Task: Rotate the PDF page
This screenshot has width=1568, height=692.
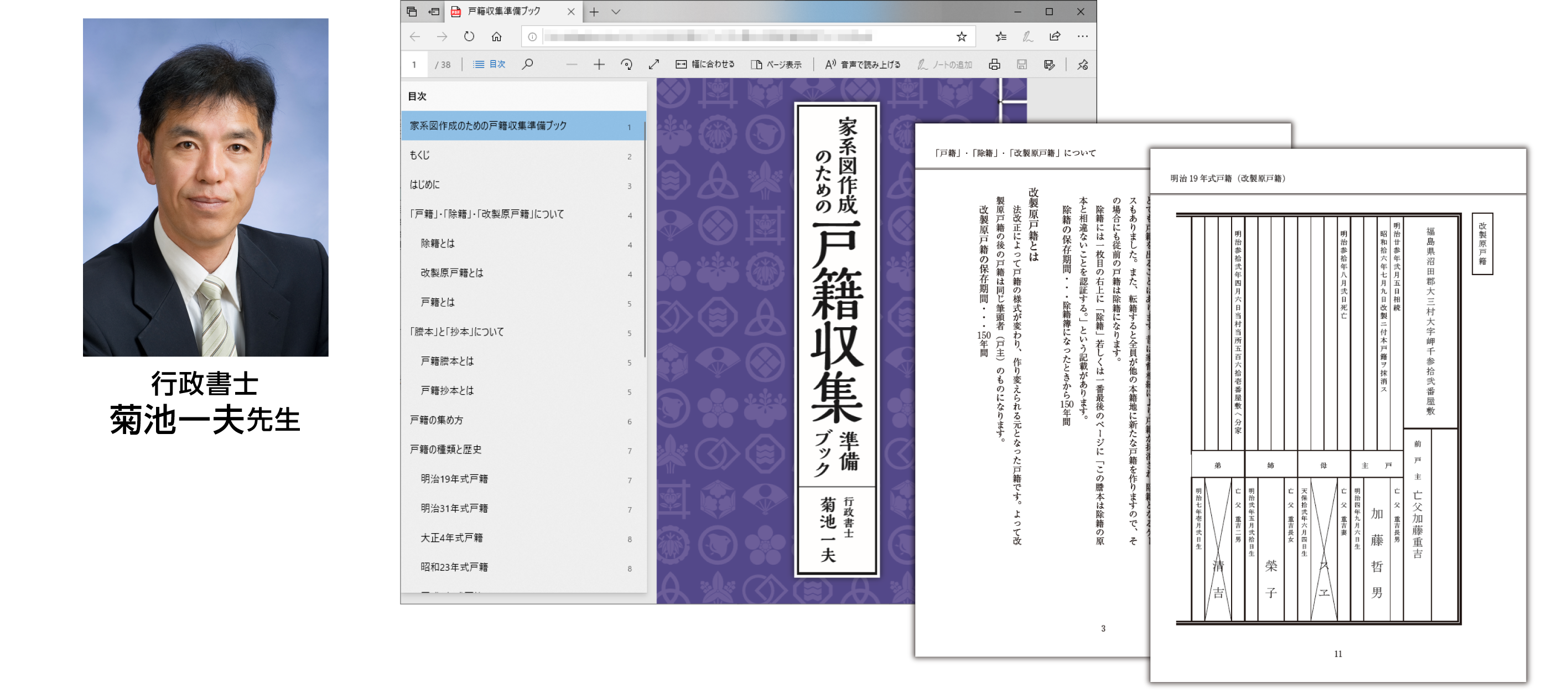Action: point(626,64)
